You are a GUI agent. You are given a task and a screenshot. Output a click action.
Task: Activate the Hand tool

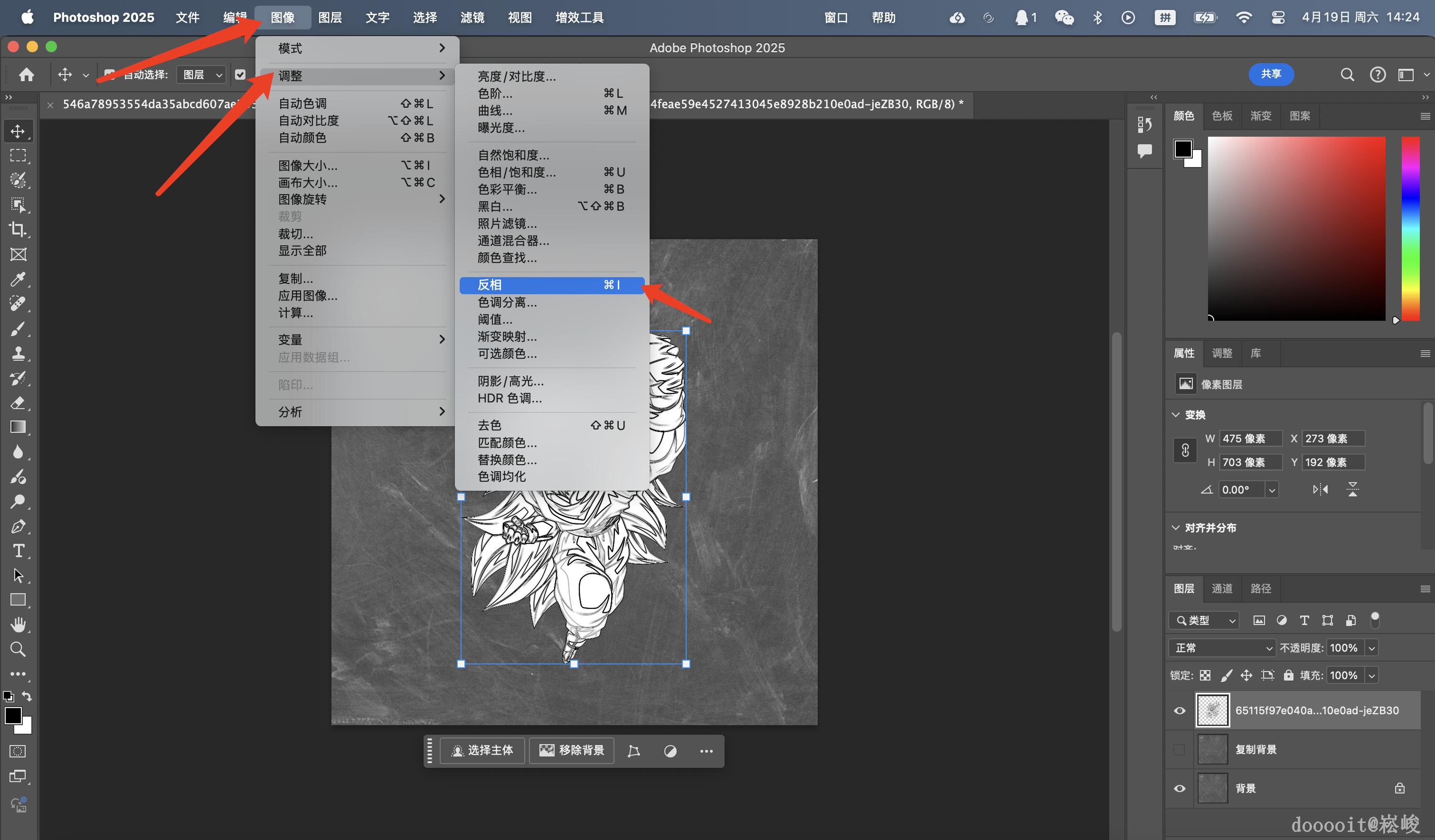(18, 625)
